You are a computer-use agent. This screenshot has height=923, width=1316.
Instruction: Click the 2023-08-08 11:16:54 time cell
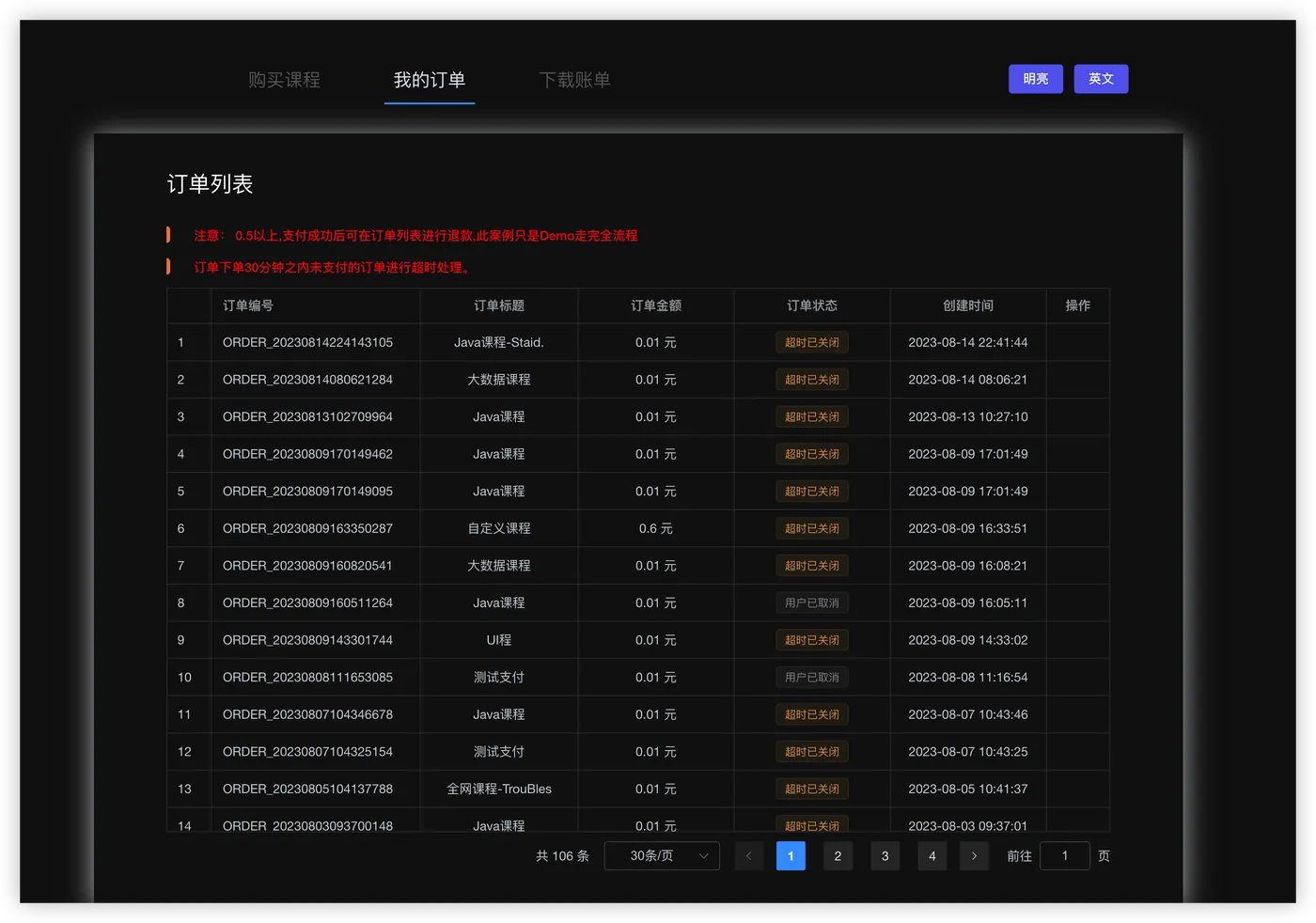pyautogui.click(x=968, y=677)
